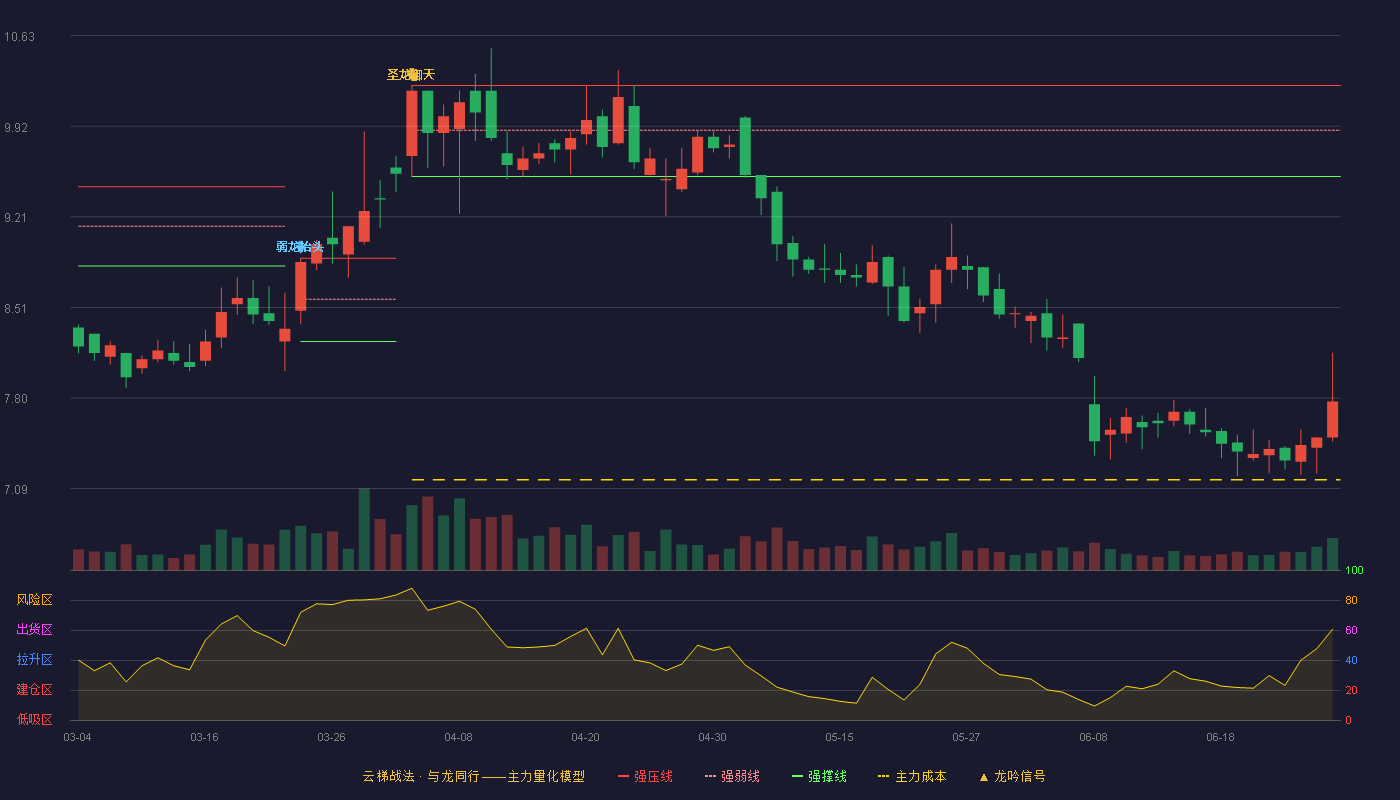Click the 风险区 zone label

34,600
